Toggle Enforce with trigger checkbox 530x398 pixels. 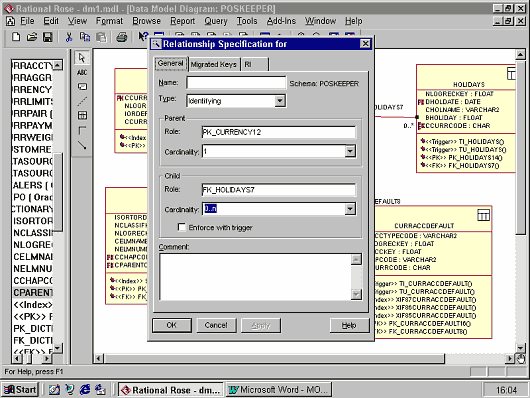(182, 227)
